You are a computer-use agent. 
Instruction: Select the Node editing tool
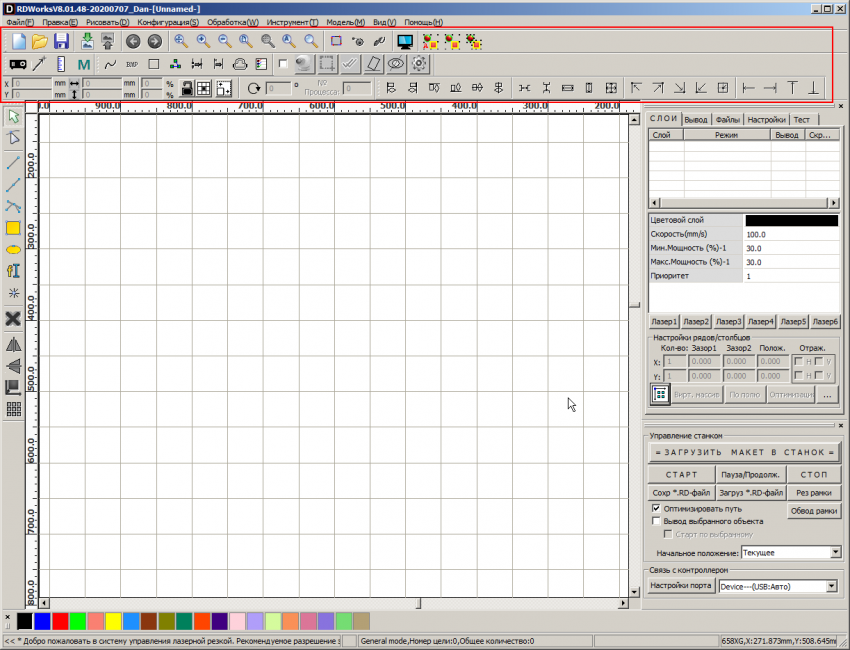click(12, 137)
